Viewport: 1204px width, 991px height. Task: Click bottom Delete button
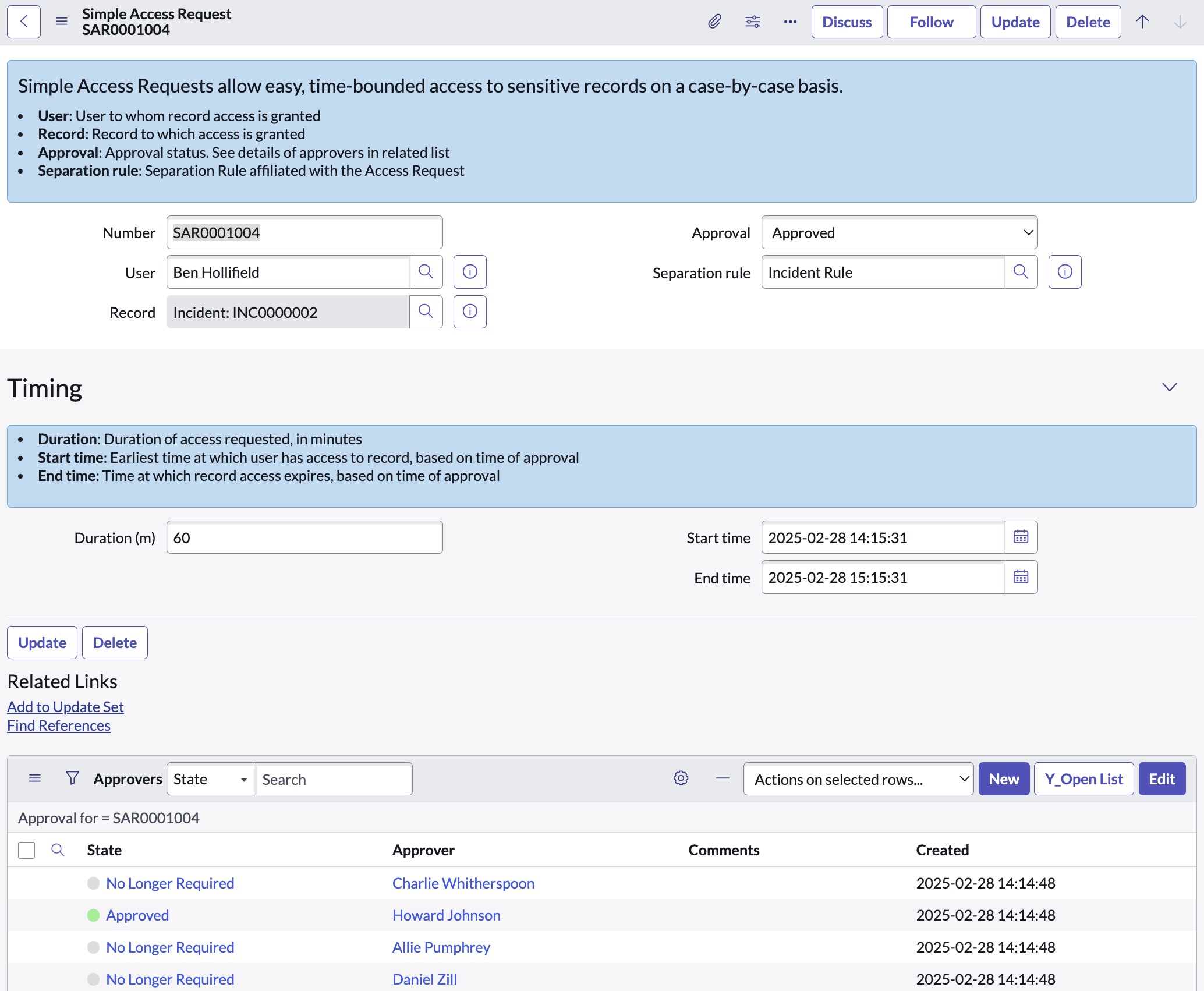click(x=115, y=642)
